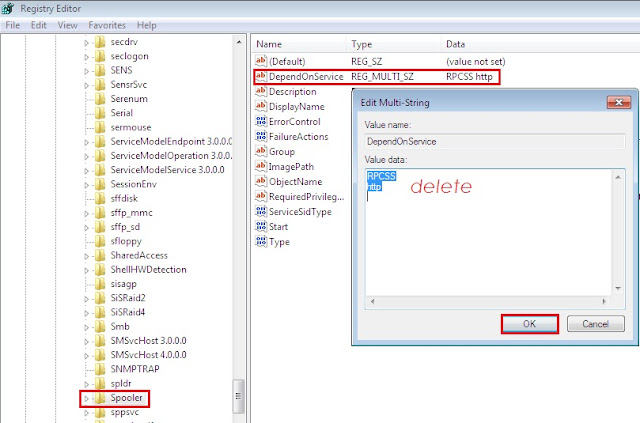The height and width of the screenshot is (423, 640).
Task: Click the ServiceSidType value icon
Action: [261, 211]
